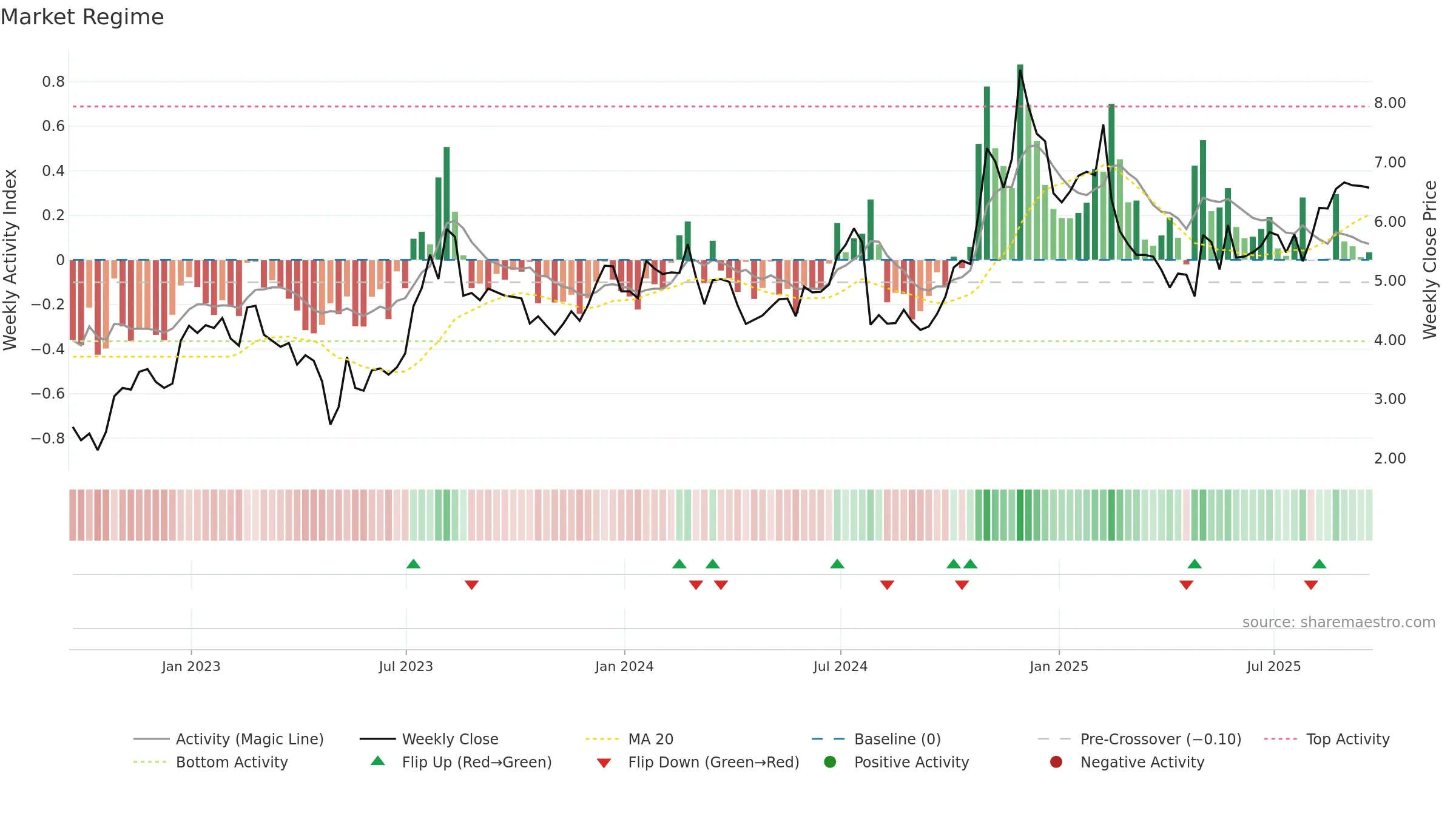This screenshot has height=819, width=1456.
Task: Click the Jan 2025 x-axis label
Action: 1059,666
